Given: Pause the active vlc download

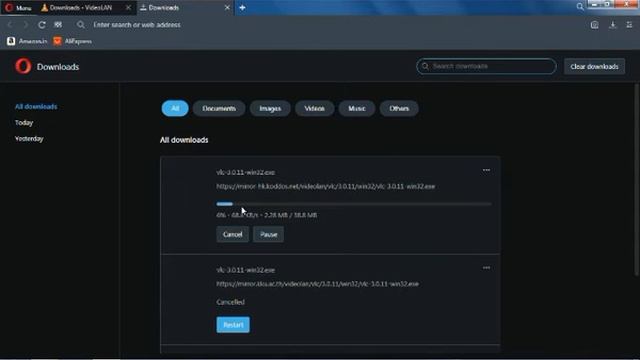Looking at the screenshot, I should click(x=268, y=234).
